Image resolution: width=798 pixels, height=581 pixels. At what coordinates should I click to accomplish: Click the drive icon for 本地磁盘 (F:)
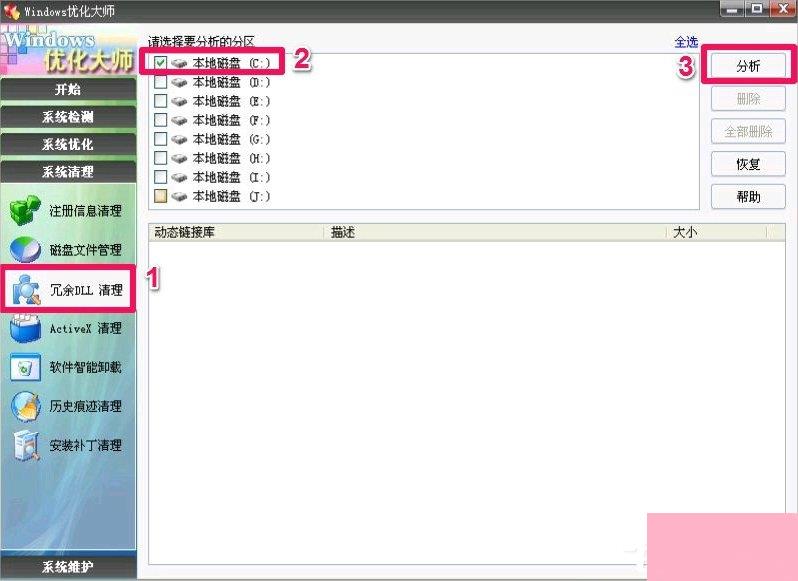(179, 120)
